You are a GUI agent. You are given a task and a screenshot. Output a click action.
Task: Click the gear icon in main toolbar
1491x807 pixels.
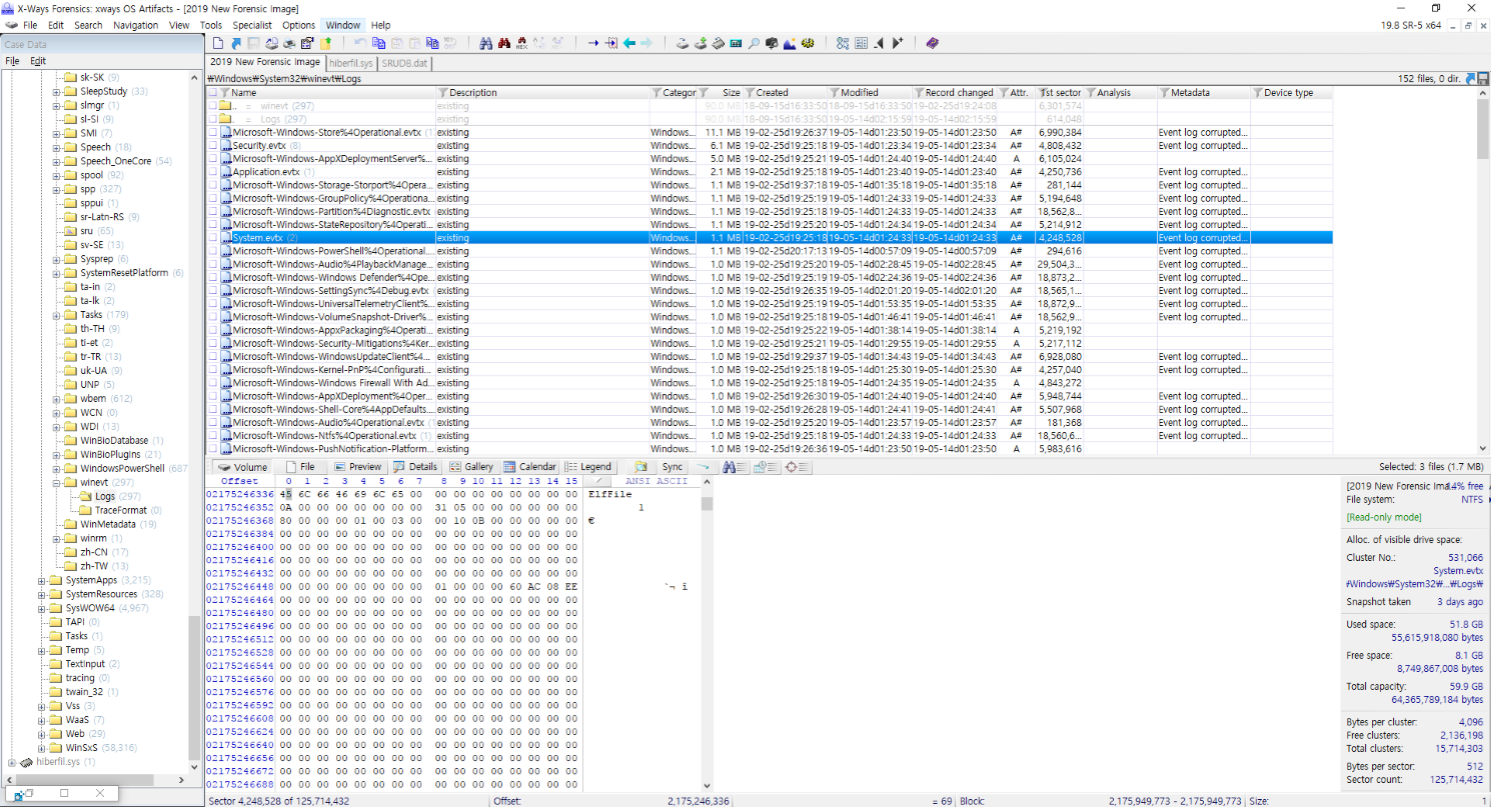[x=808, y=43]
